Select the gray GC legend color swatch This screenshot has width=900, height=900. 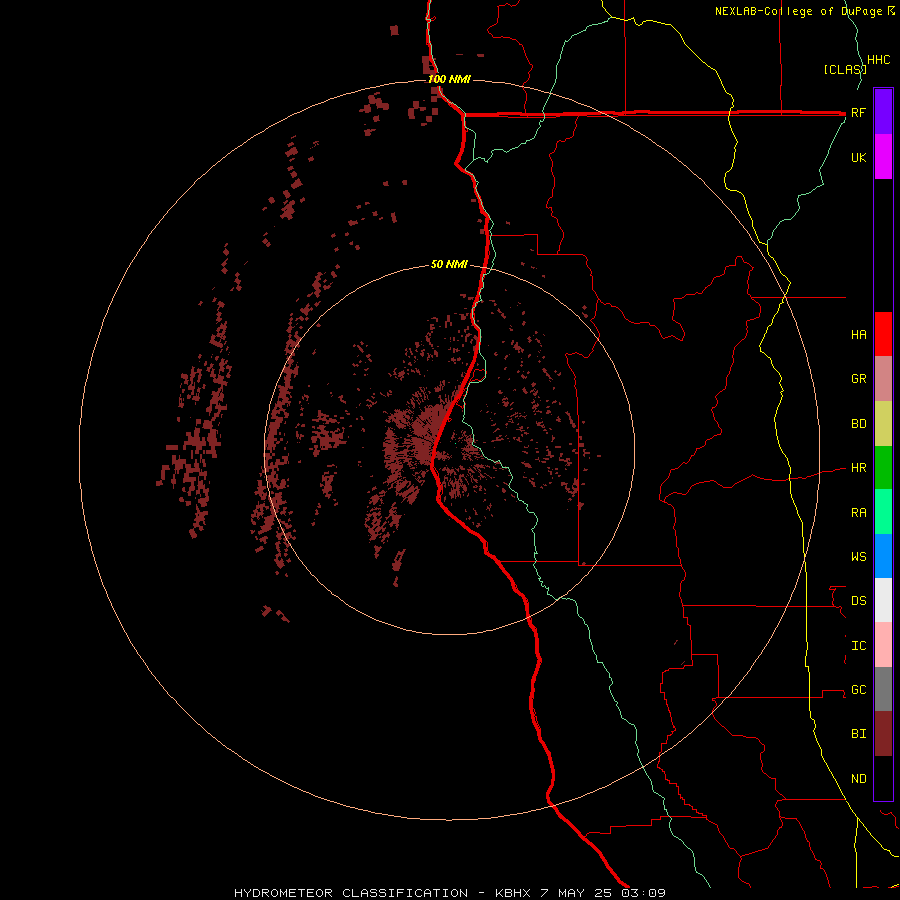click(x=883, y=689)
